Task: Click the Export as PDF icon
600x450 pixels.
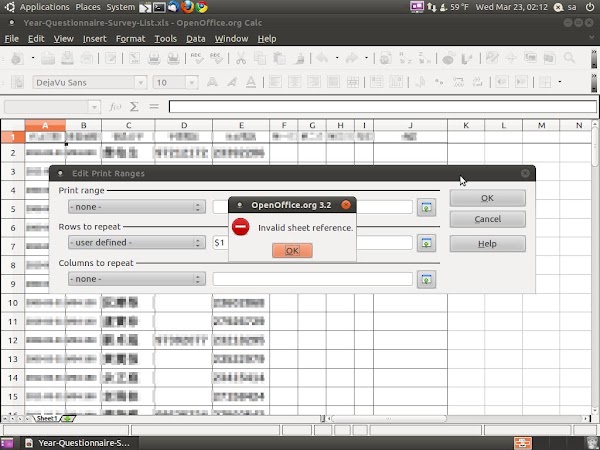Action: point(134,58)
